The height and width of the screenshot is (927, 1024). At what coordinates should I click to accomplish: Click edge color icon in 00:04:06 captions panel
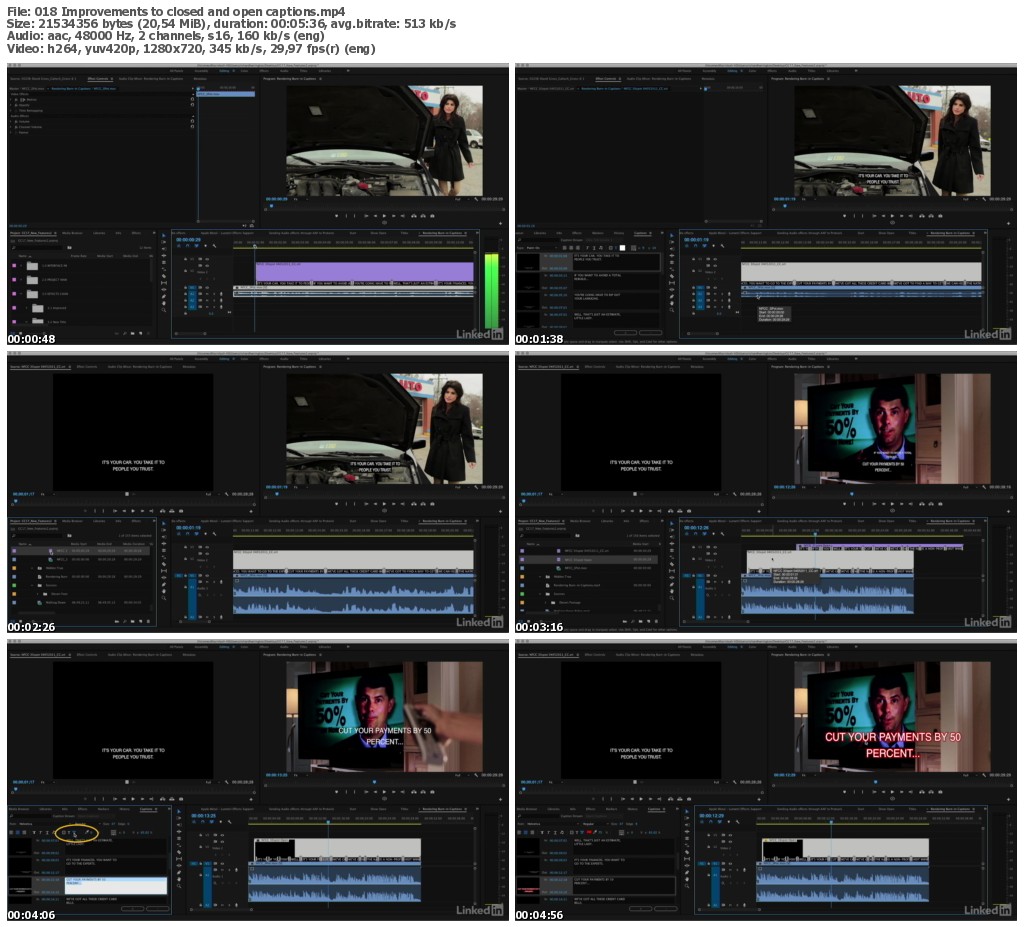point(74,833)
